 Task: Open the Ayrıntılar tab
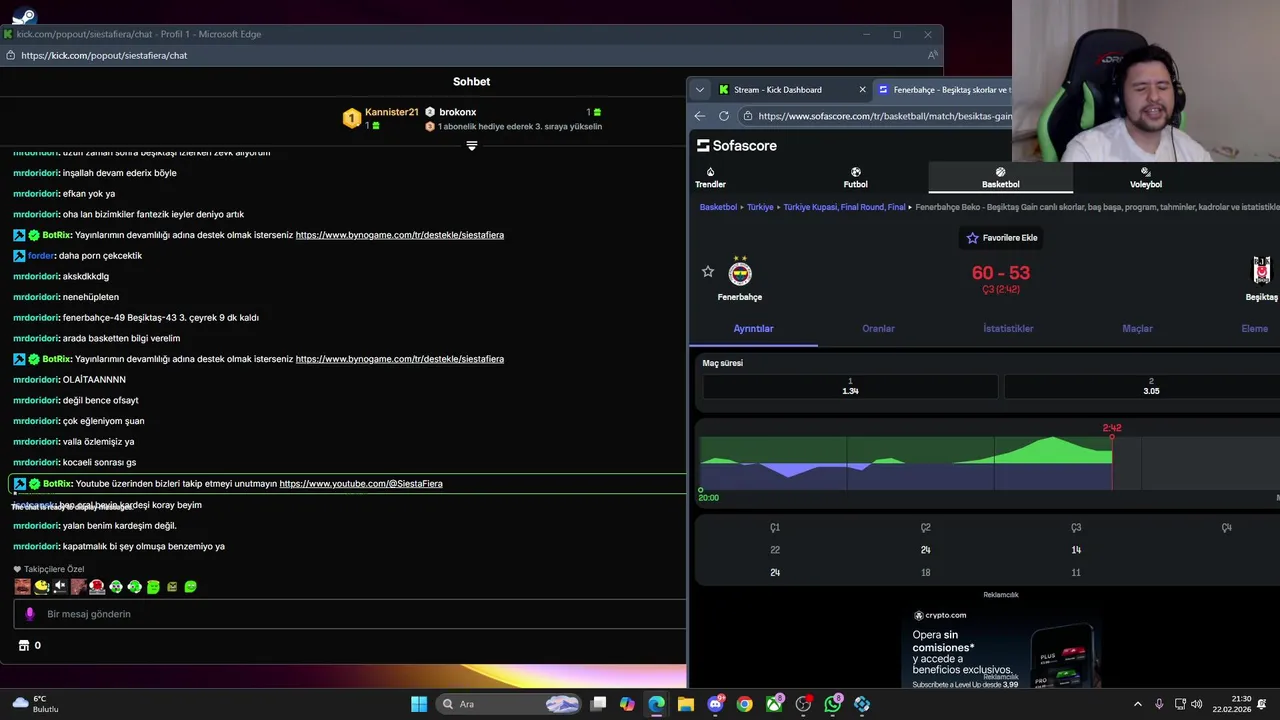(753, 328)
